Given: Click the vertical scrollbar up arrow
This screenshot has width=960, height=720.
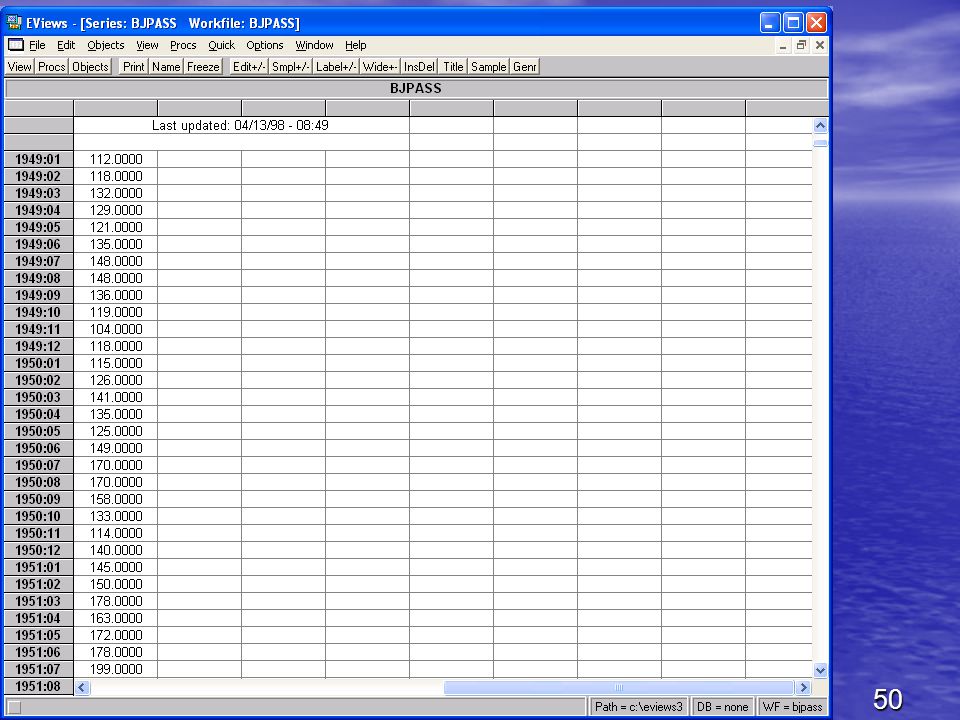Looking at the screenshot, I should coord(820,126).
